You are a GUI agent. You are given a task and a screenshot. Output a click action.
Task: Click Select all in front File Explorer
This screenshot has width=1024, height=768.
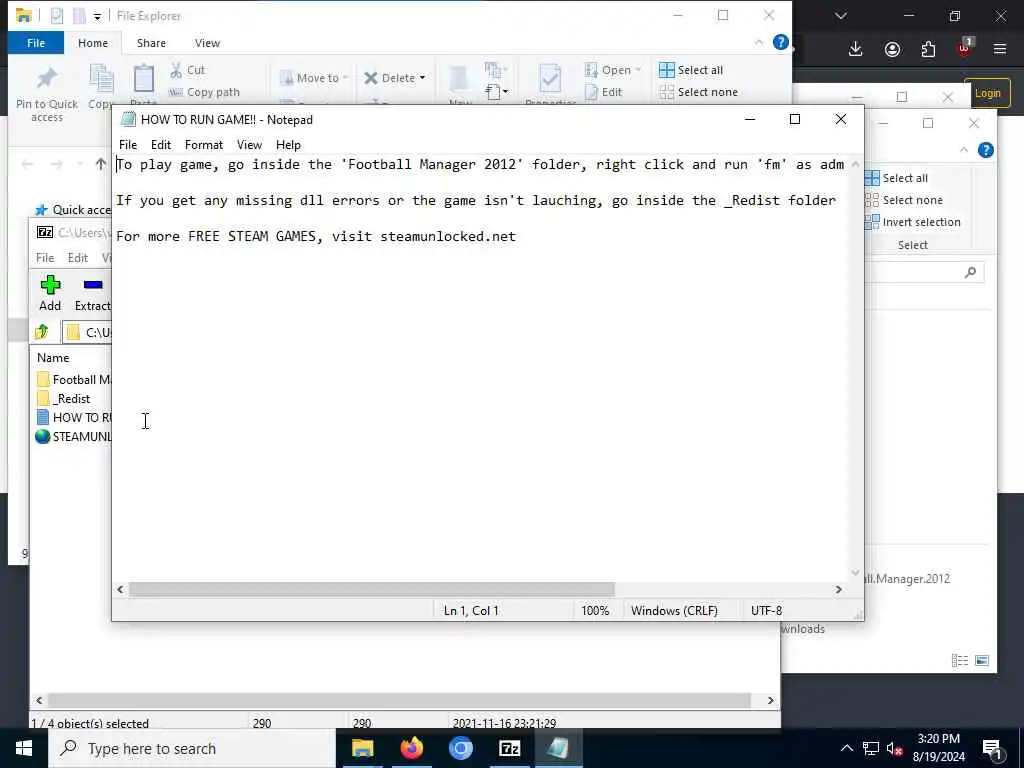pos(691,70)
